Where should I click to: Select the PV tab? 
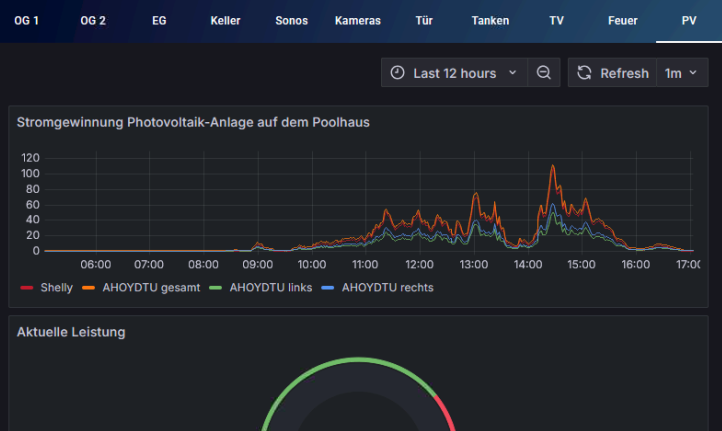pos(689,21)
